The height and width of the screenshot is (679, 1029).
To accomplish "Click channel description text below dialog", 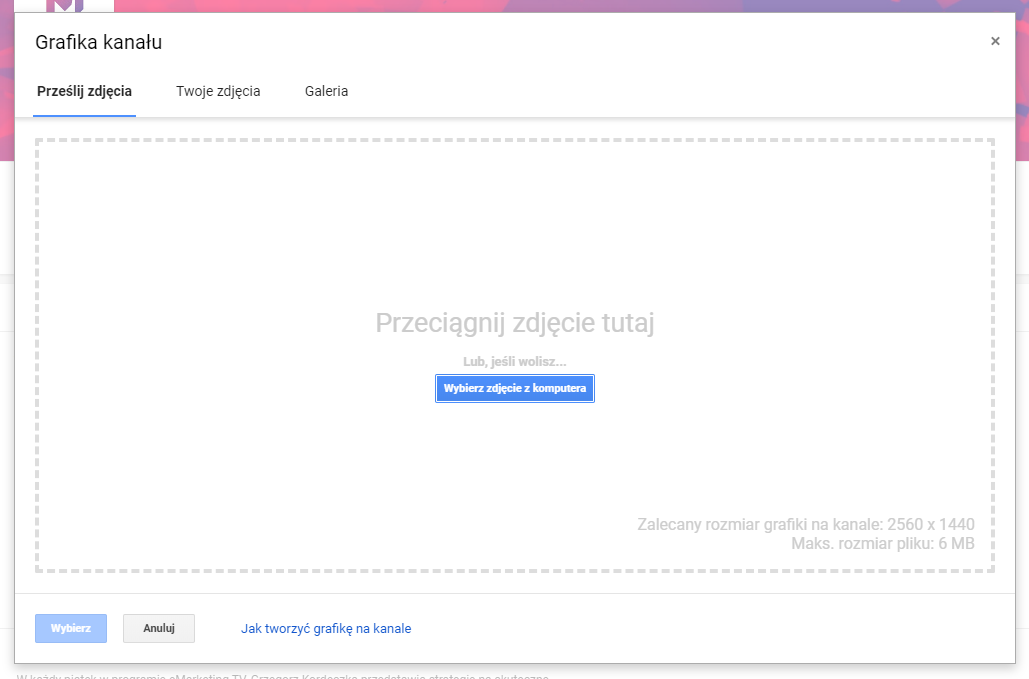I will click(280, 676).
